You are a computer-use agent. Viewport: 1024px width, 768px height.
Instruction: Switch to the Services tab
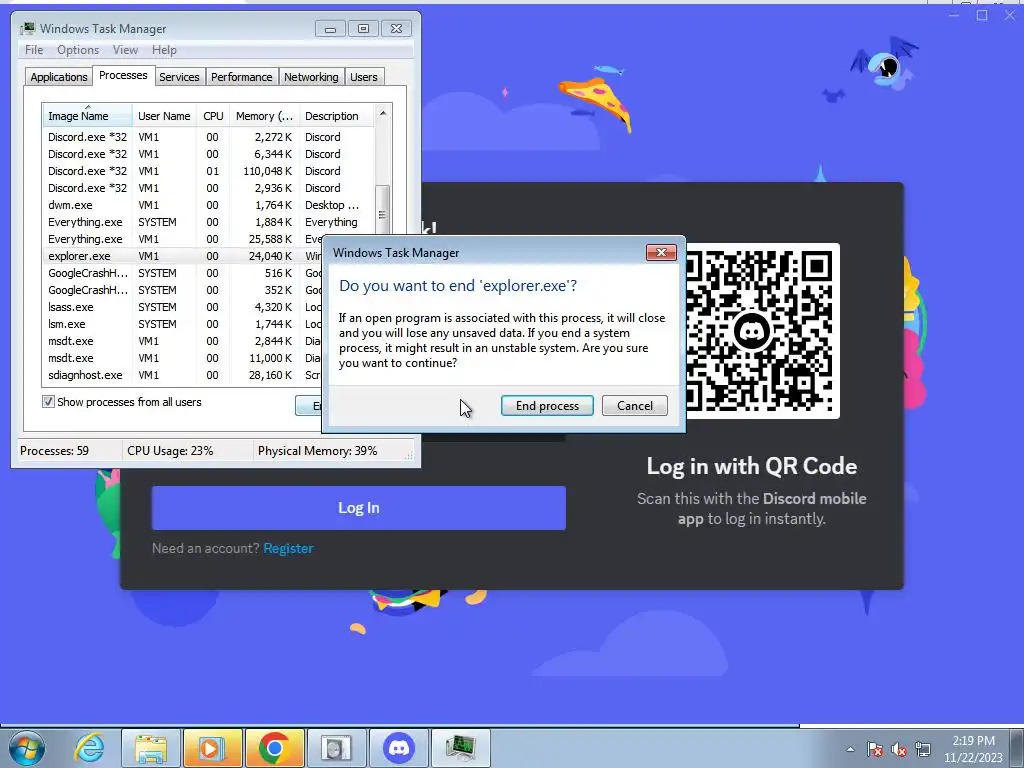click(x=179, y=77)
